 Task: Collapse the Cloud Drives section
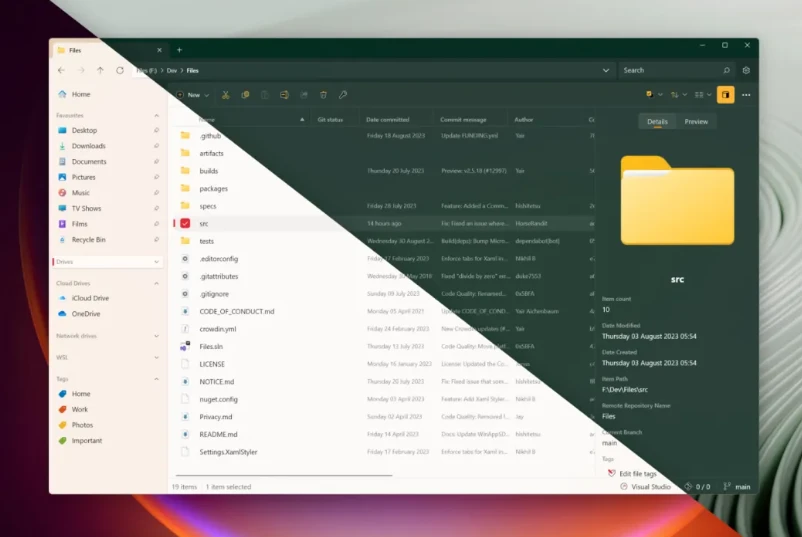tap(157, 283)
